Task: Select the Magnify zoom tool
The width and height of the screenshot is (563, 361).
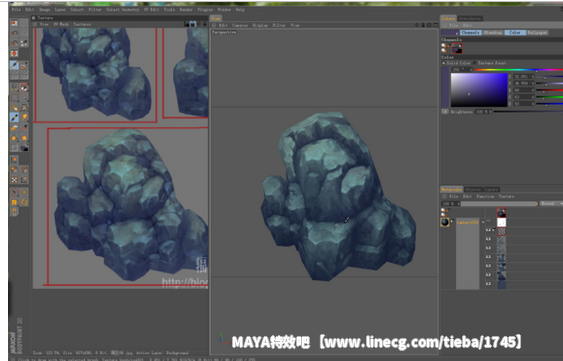Action: 14,87
